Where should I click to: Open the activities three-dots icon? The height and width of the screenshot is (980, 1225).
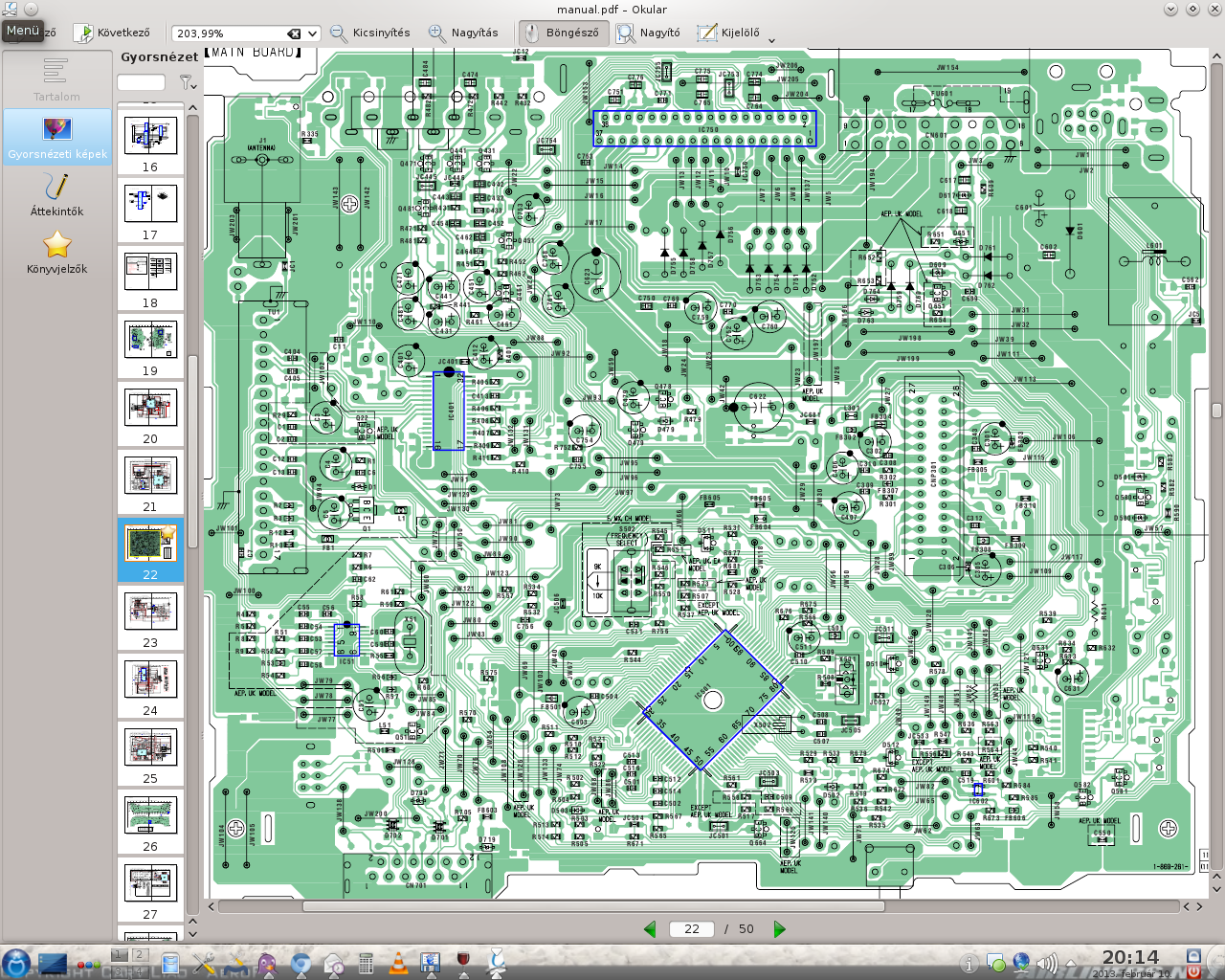89,965
